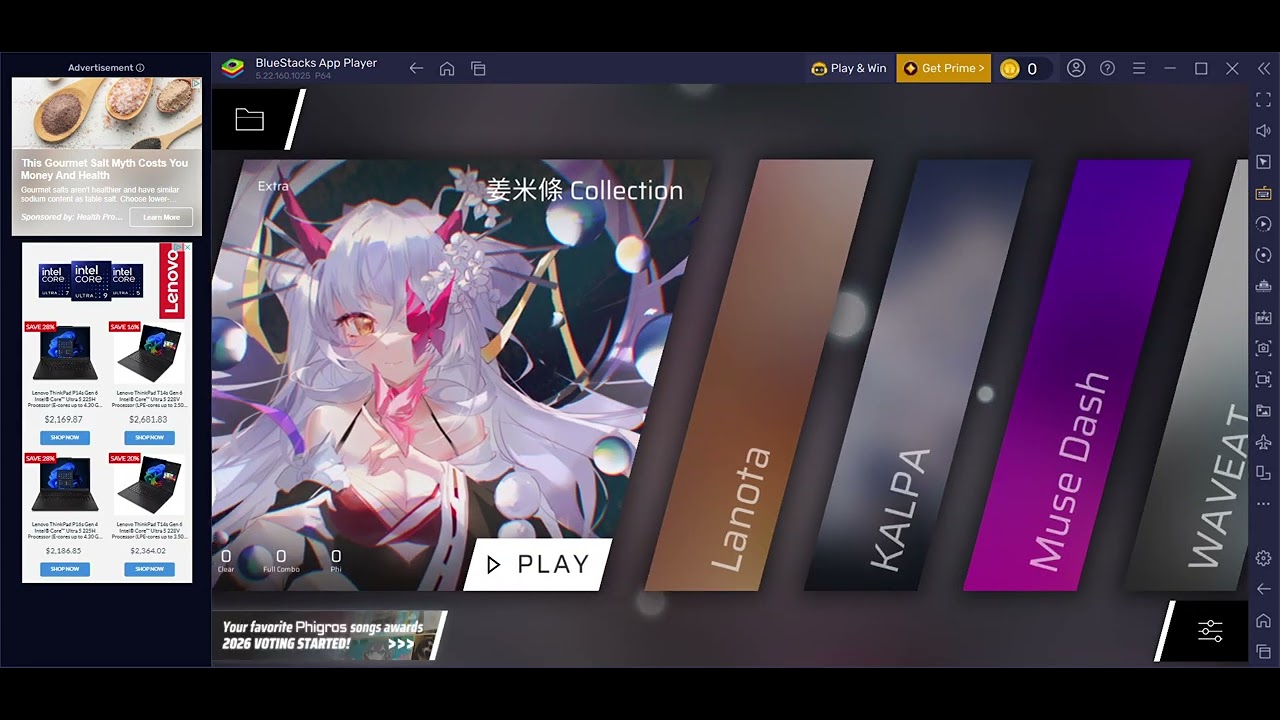The image size is (1280, 720).
Task: Click Learn More on the salt ad
Action: 161,217
